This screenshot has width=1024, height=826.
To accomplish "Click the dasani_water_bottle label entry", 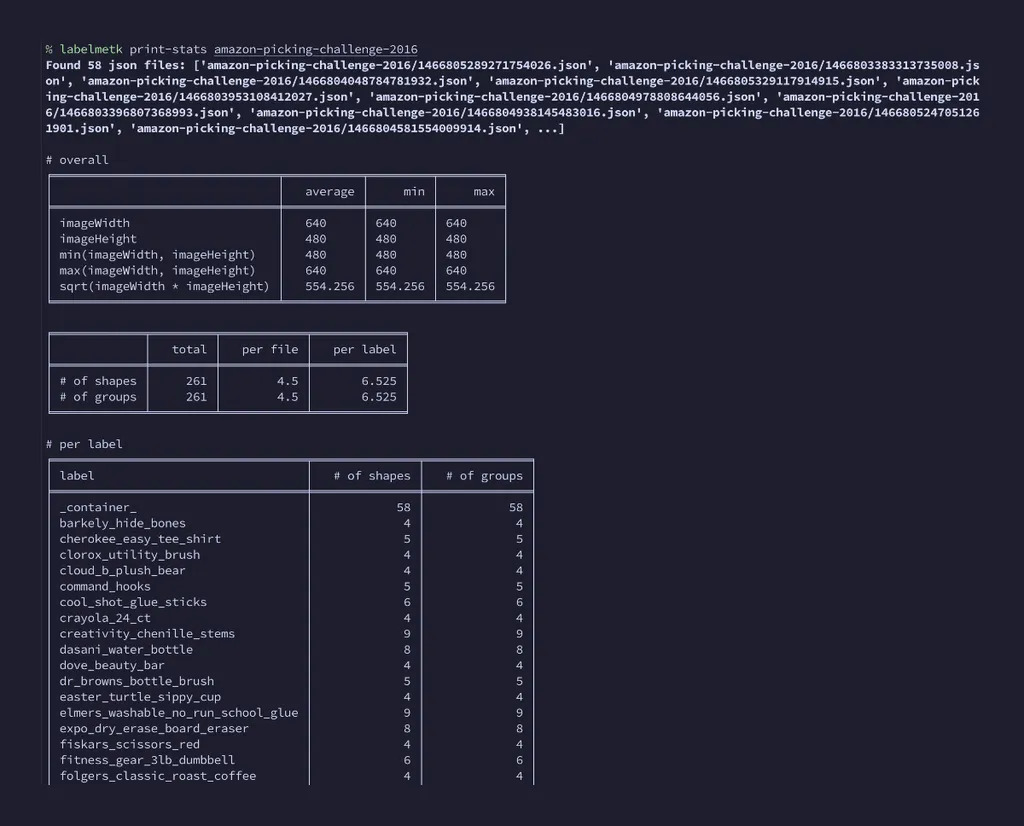I will [125, 650].
